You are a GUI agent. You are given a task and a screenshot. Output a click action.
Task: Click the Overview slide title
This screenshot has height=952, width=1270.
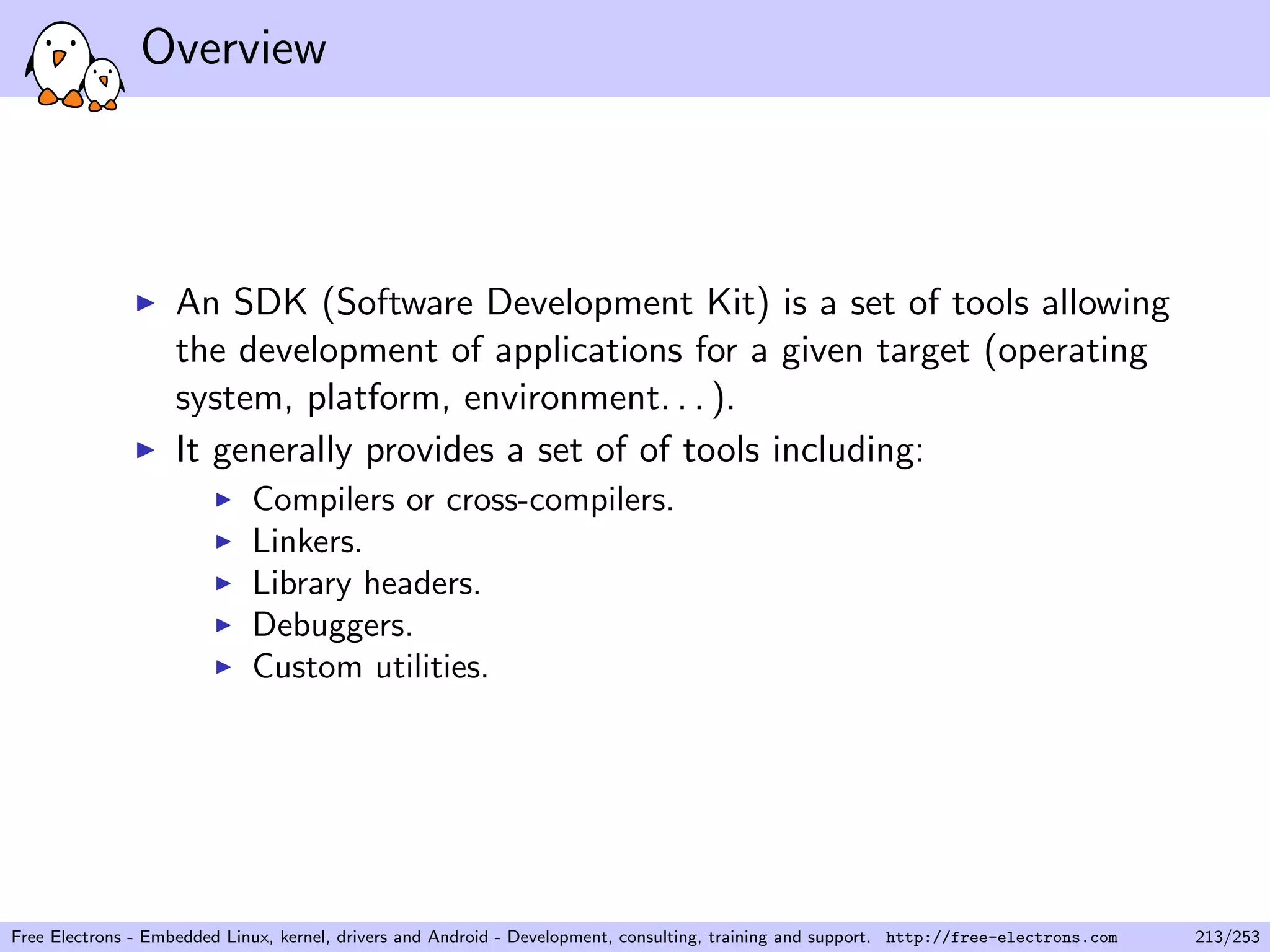234,48
